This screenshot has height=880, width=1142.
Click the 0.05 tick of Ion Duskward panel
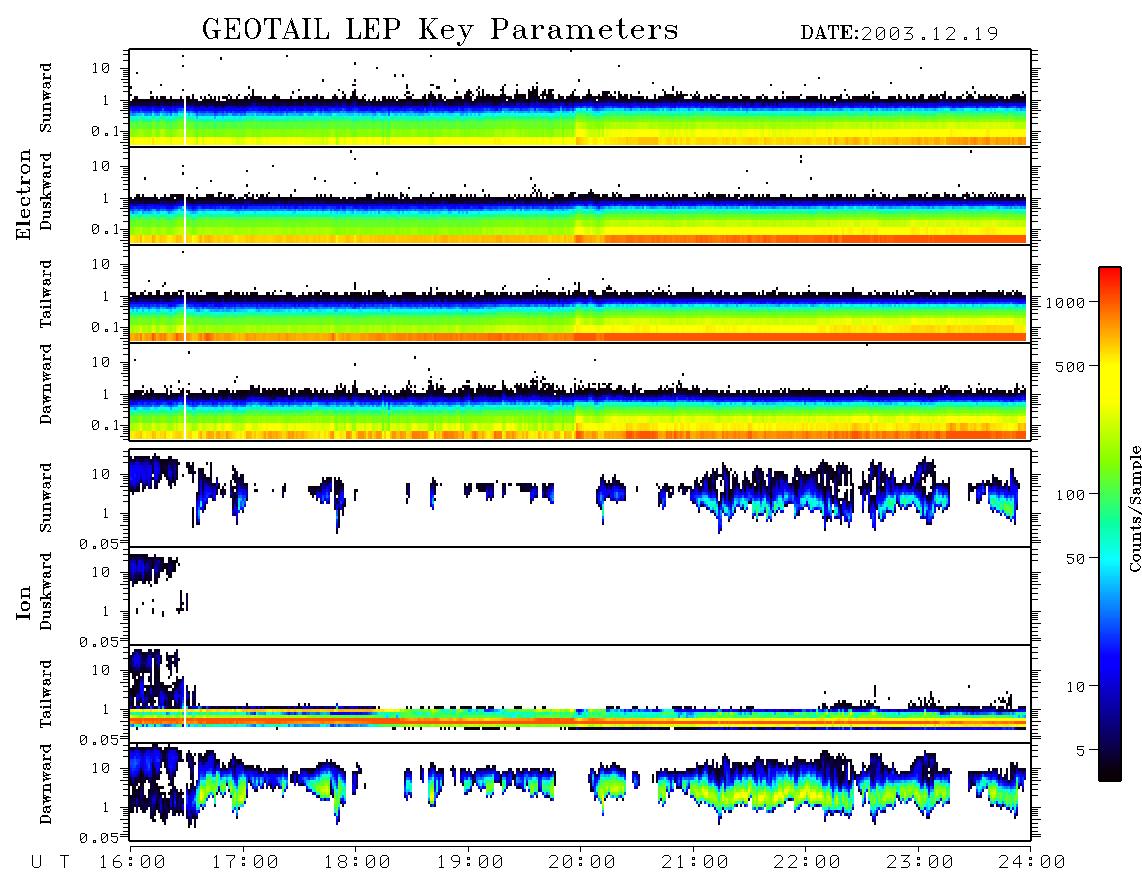99,642
